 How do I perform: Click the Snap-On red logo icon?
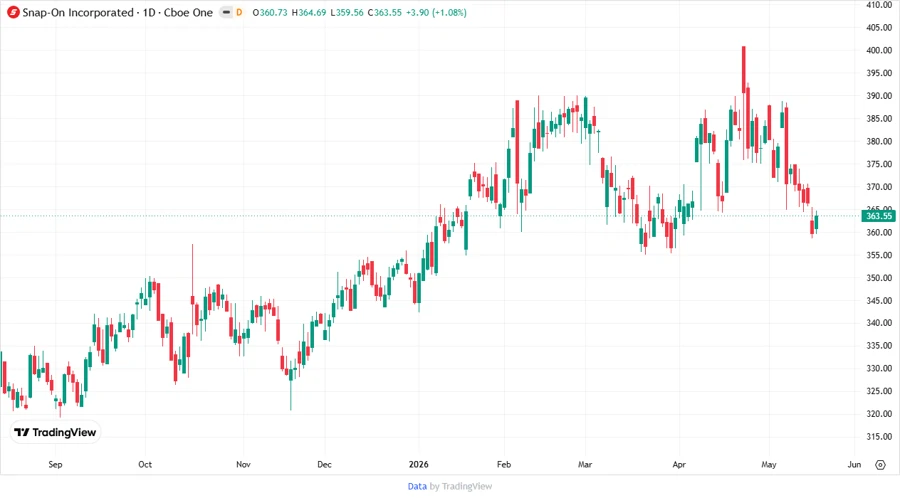tap(13, 12)
